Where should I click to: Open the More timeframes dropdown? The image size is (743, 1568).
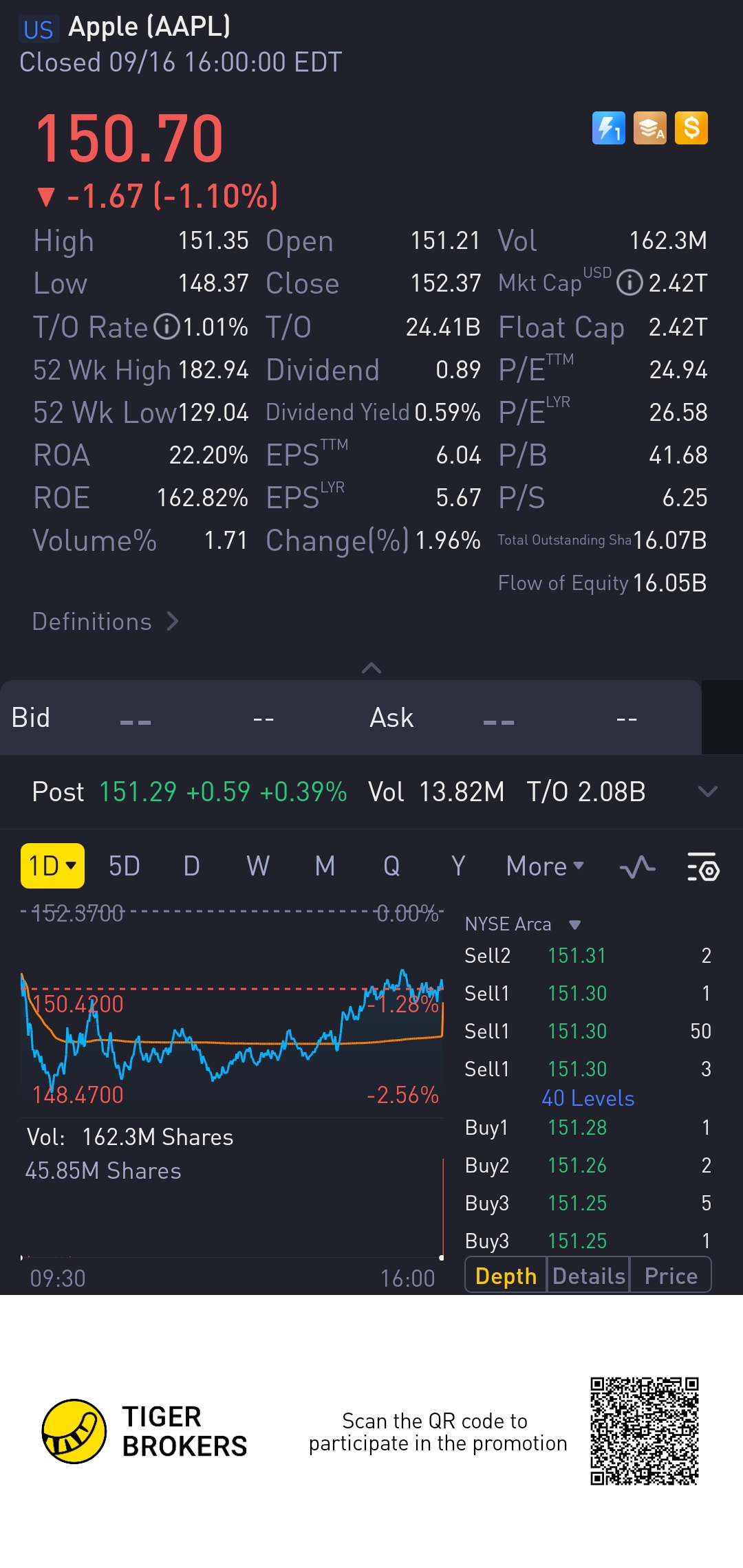[545, 867]
